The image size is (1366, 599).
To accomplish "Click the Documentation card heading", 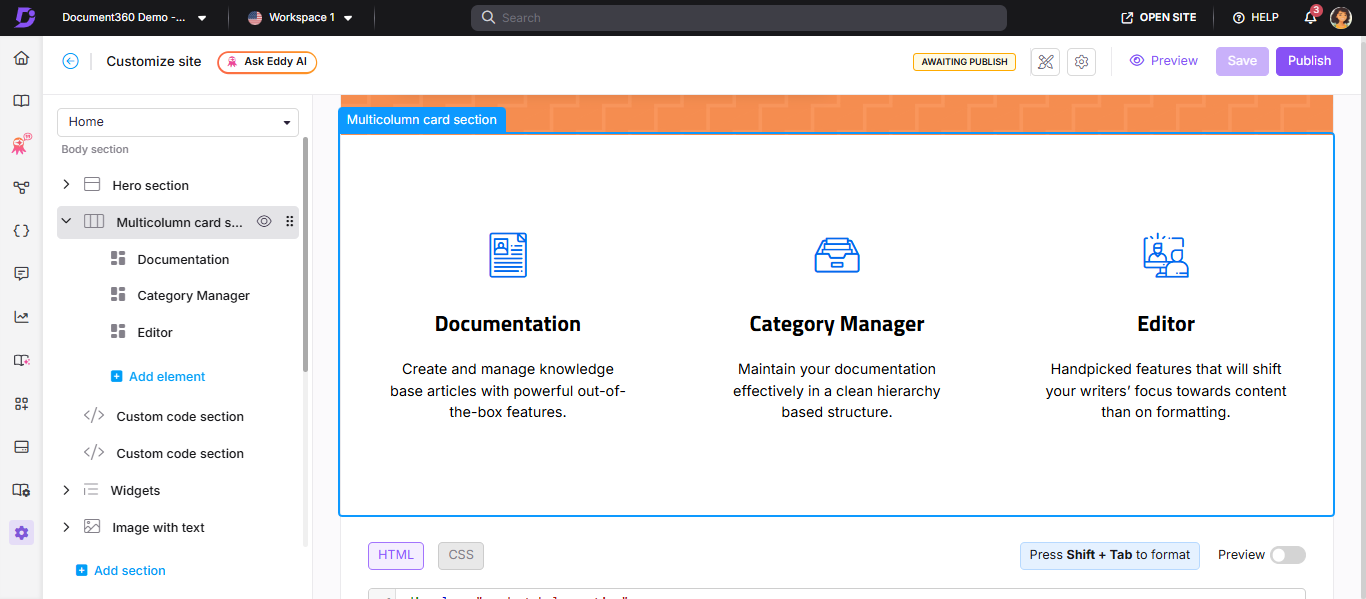I will point(508,324).
